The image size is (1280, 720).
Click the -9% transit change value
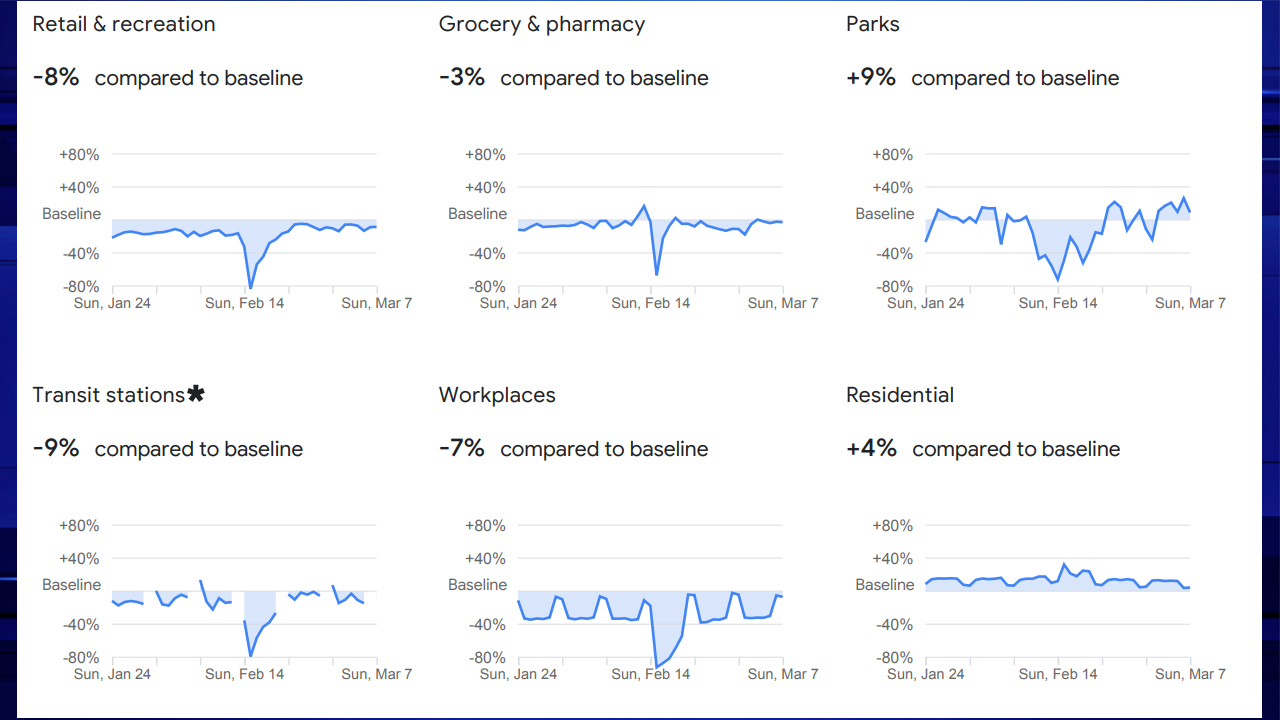pyautogui.click(x=56, y=449)
